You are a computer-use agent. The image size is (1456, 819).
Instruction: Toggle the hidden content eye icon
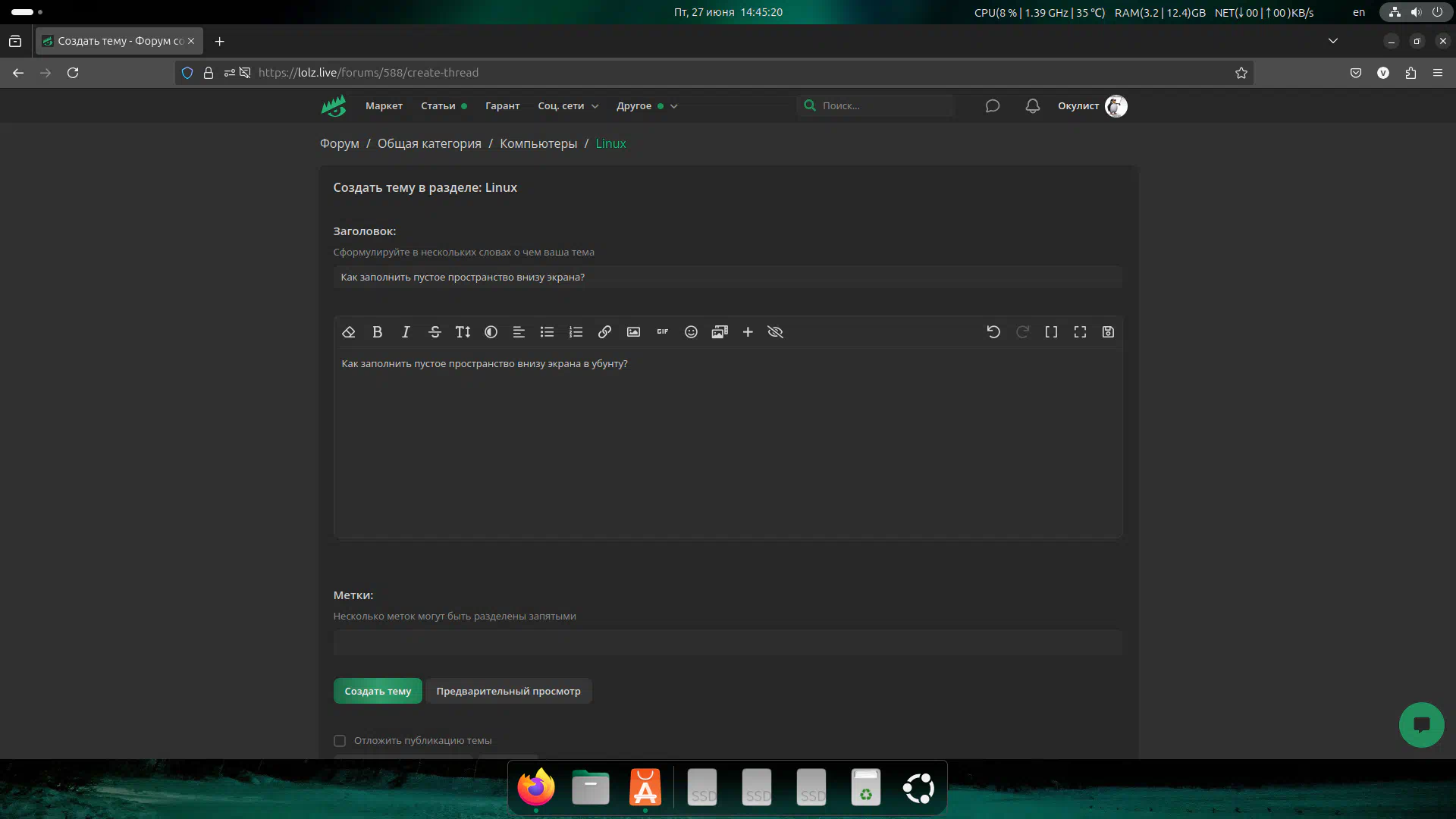(775, 332)
